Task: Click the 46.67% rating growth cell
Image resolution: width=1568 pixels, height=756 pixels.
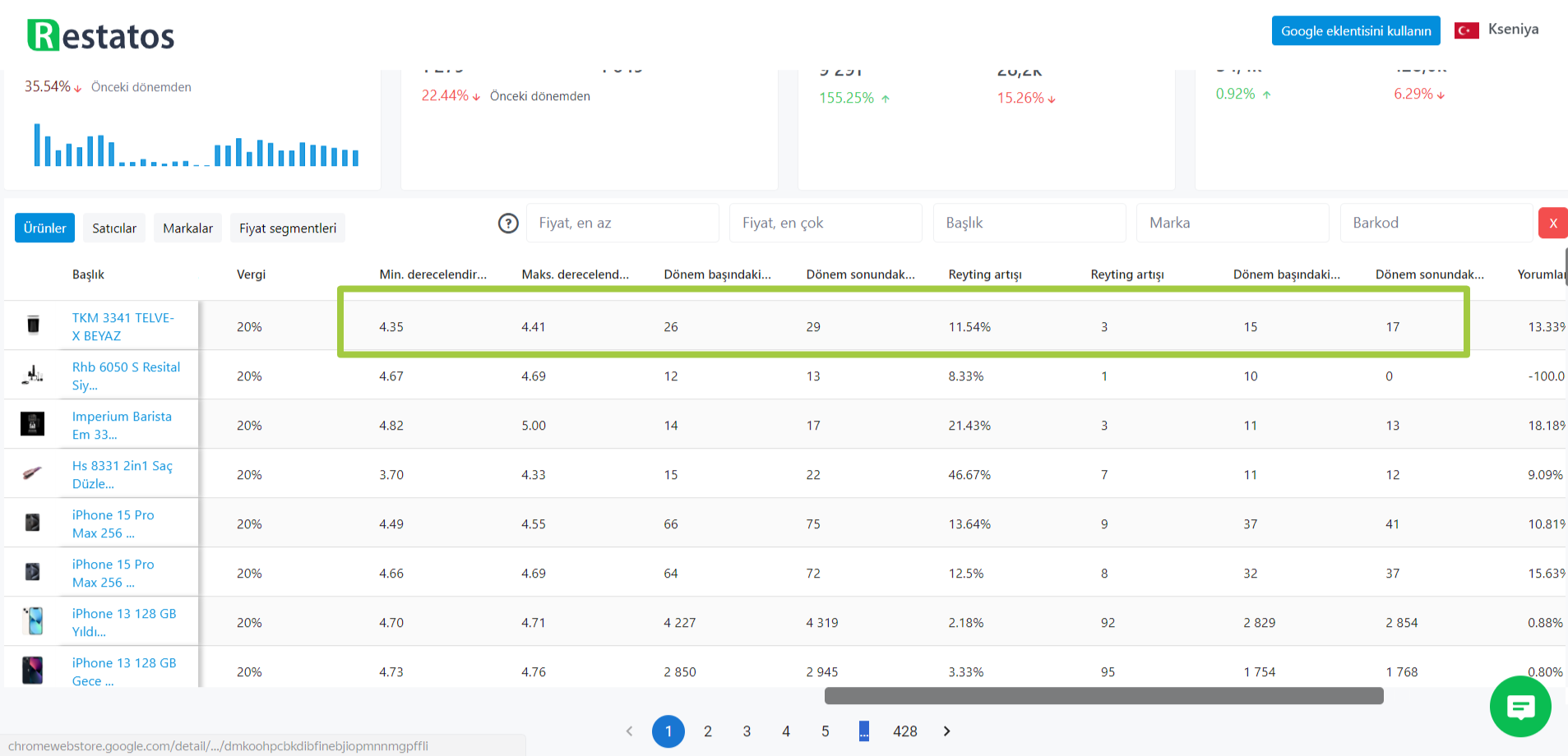Action: 969,474
